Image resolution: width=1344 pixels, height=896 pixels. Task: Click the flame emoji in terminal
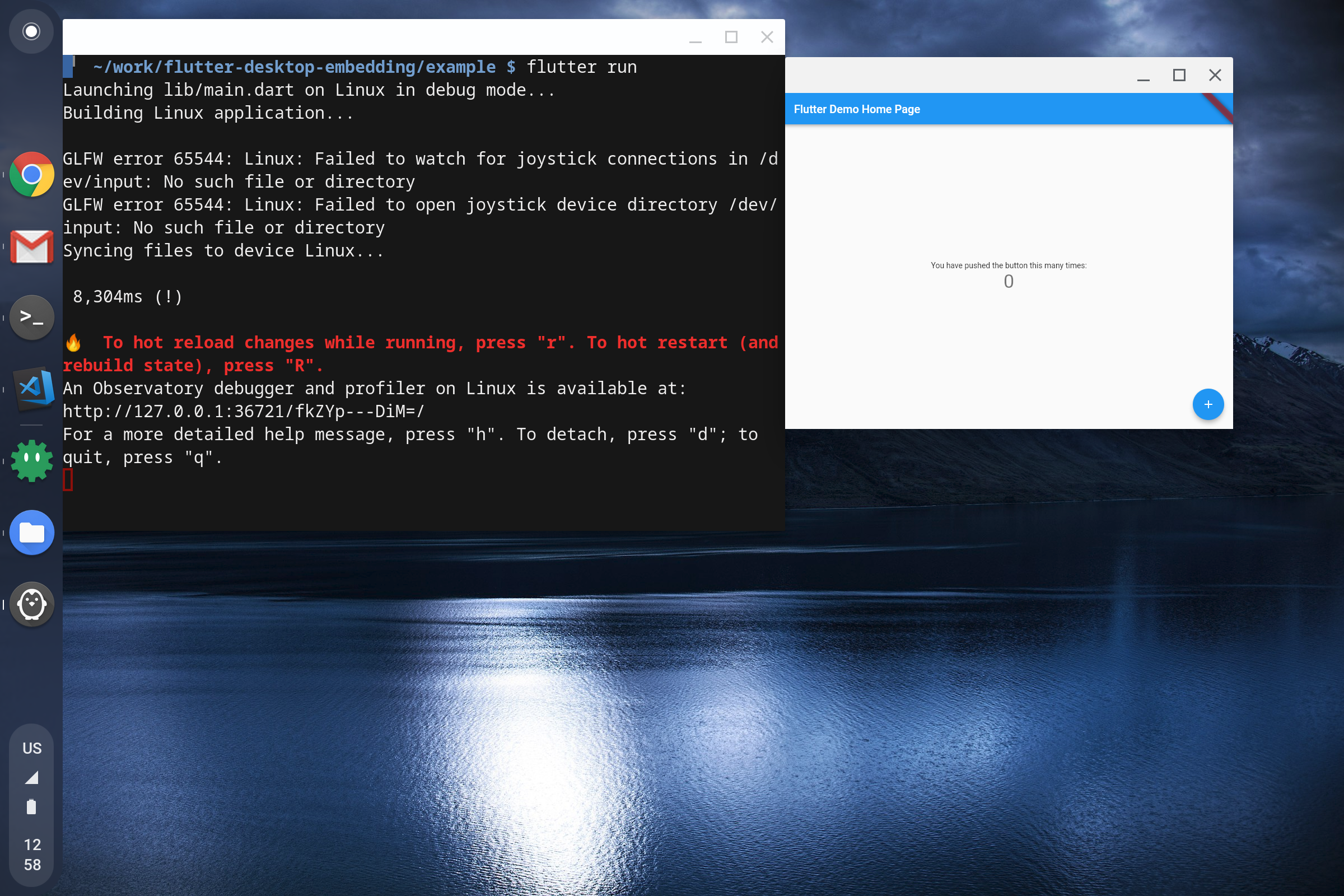(x=73, y=343)
